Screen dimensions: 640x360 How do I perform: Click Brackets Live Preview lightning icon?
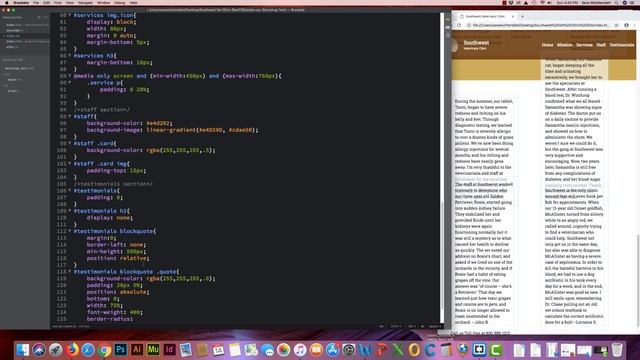point(447,19)
